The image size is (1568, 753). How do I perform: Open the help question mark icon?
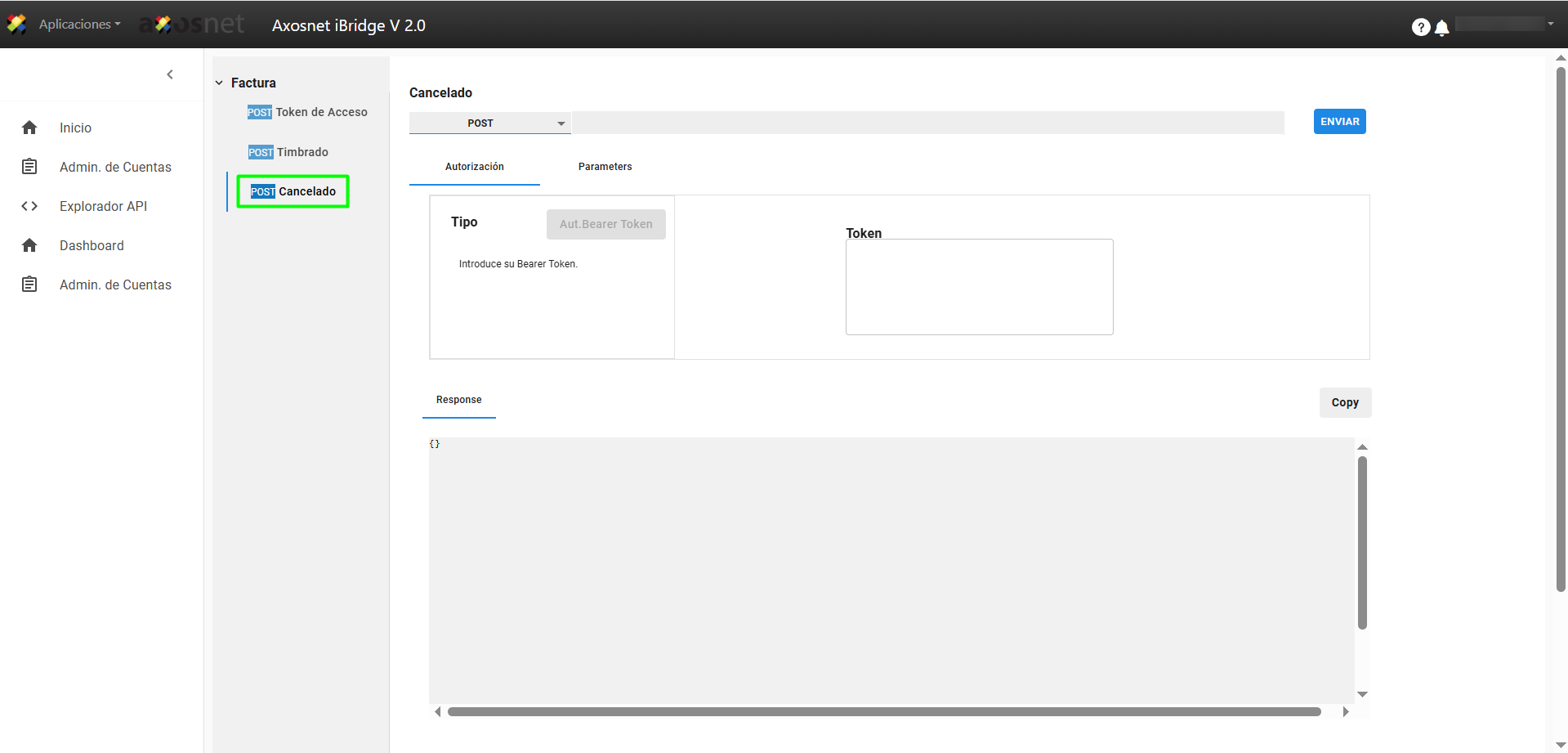[x=1420, y=27]
